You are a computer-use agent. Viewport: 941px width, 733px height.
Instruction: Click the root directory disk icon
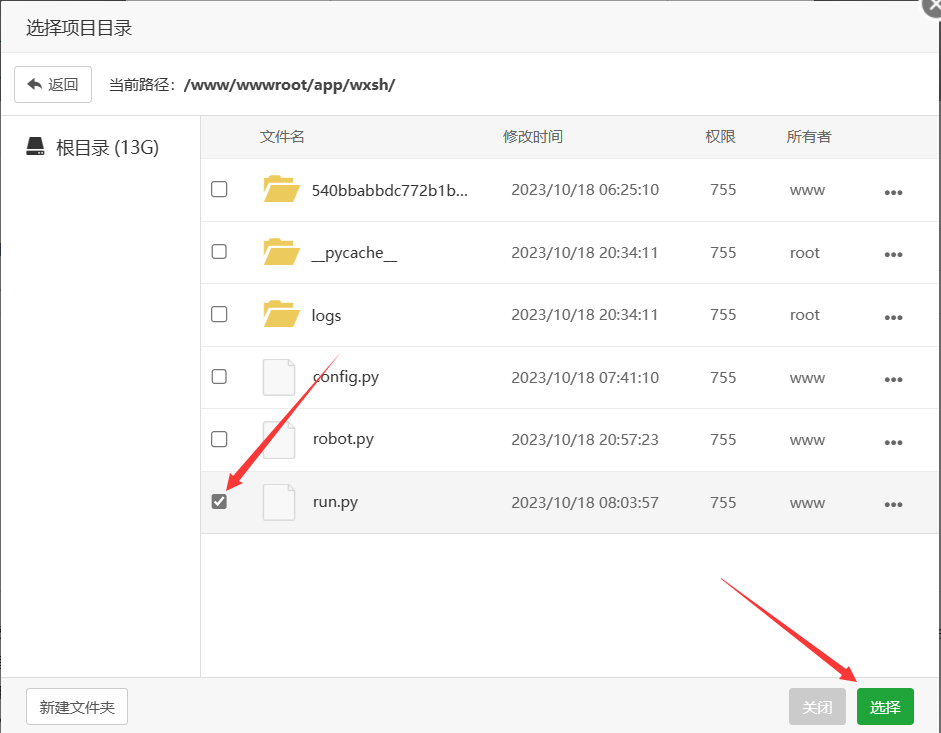pyautogui.click(x=35, y=146)
